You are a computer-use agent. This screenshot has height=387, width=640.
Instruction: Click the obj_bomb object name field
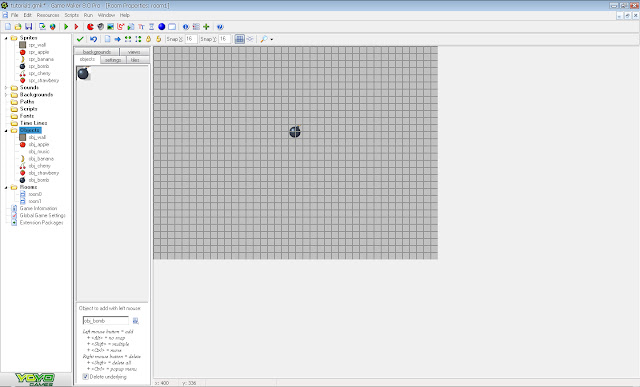click(106, 321)
